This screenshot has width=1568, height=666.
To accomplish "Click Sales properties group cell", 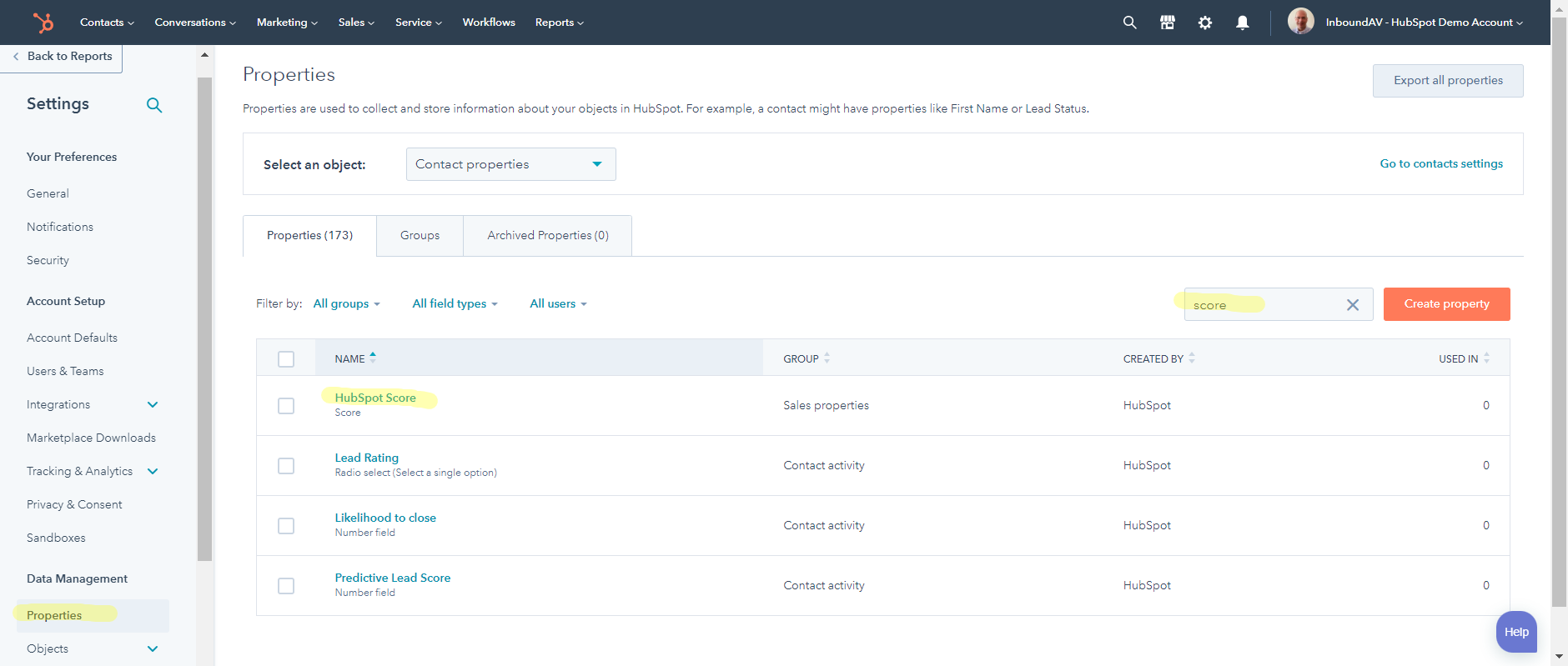I will [x=826, y=406].
